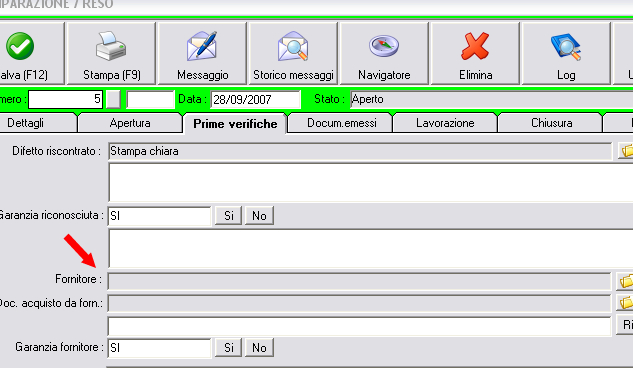Print with the Stampa (F9) button

click(x=111, y=53)
